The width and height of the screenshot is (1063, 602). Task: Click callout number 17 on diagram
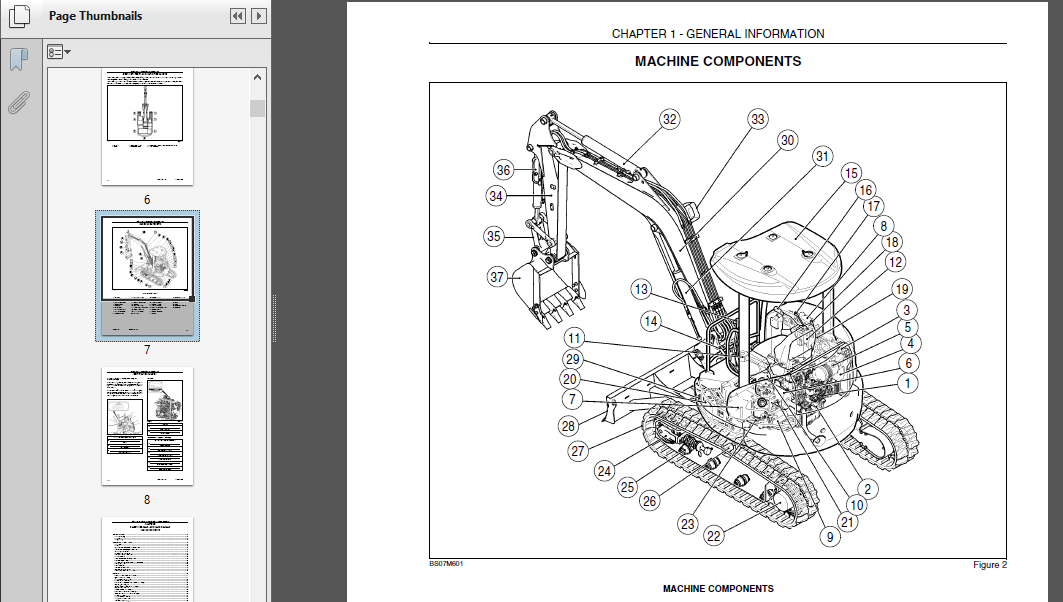coord(874,206)
